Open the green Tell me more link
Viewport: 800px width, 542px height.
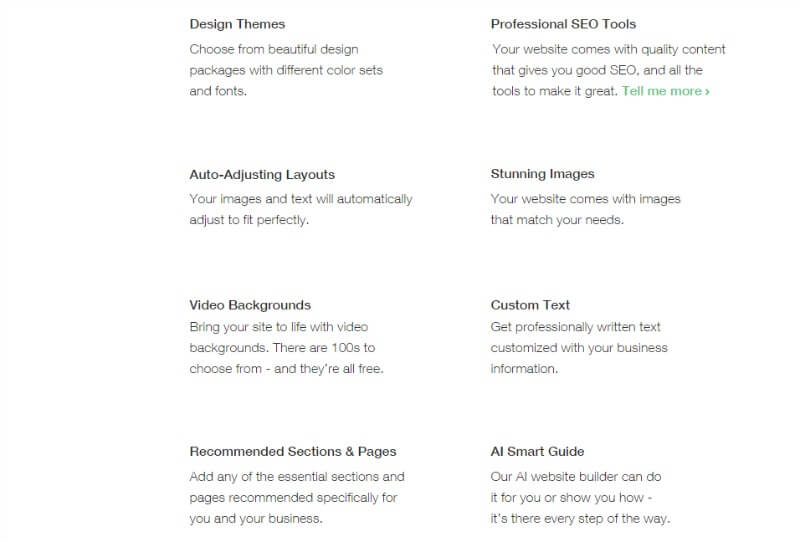pyautogui.click(x=665, y=91)
